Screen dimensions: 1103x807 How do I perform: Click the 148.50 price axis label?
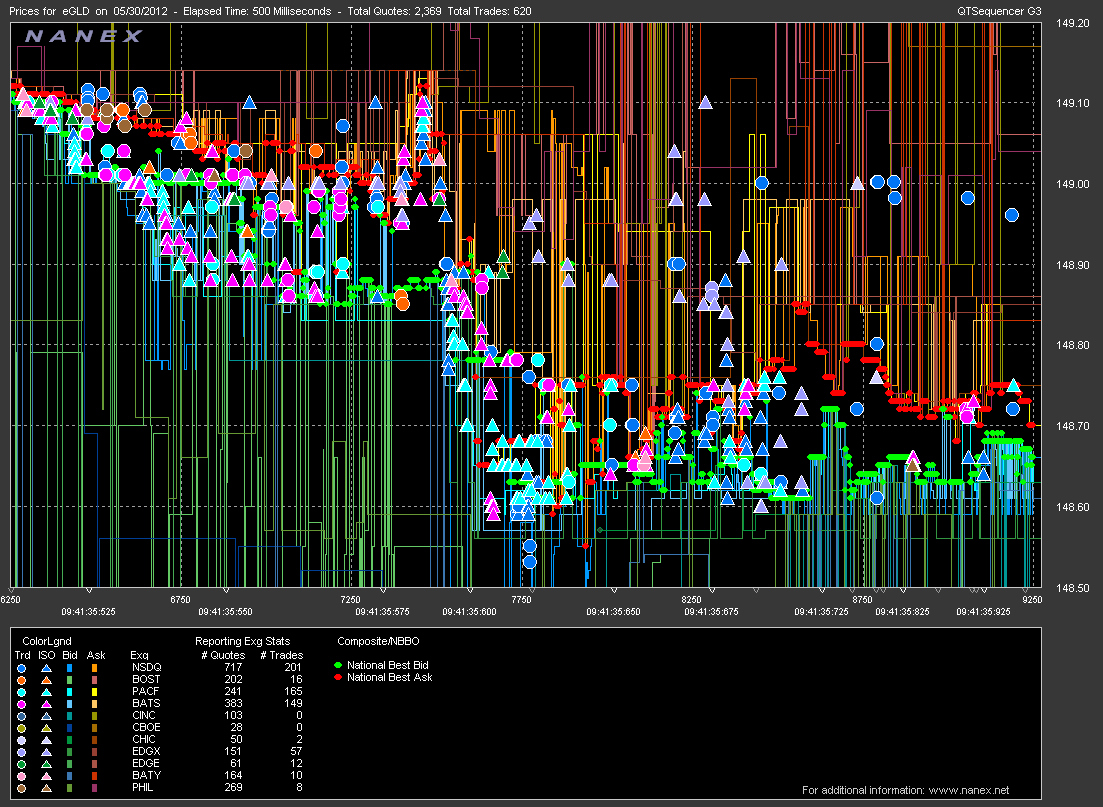click(x=1072, y=587)
